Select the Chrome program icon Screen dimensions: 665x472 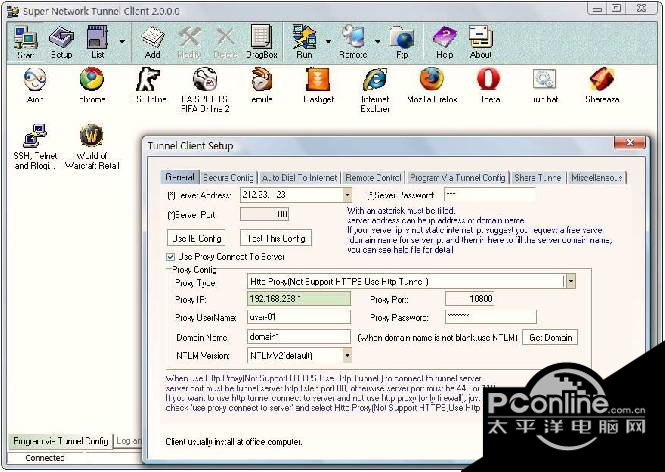click(92, 85)
